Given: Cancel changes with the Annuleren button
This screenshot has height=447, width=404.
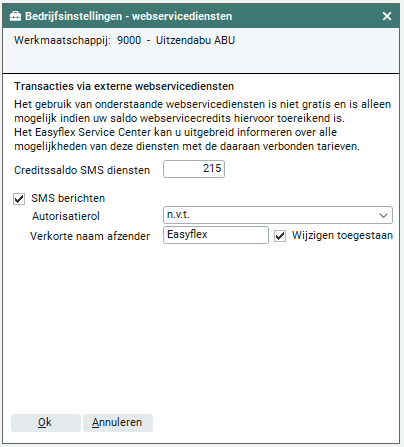Looking at the screenshot, I should click(118, 423).
